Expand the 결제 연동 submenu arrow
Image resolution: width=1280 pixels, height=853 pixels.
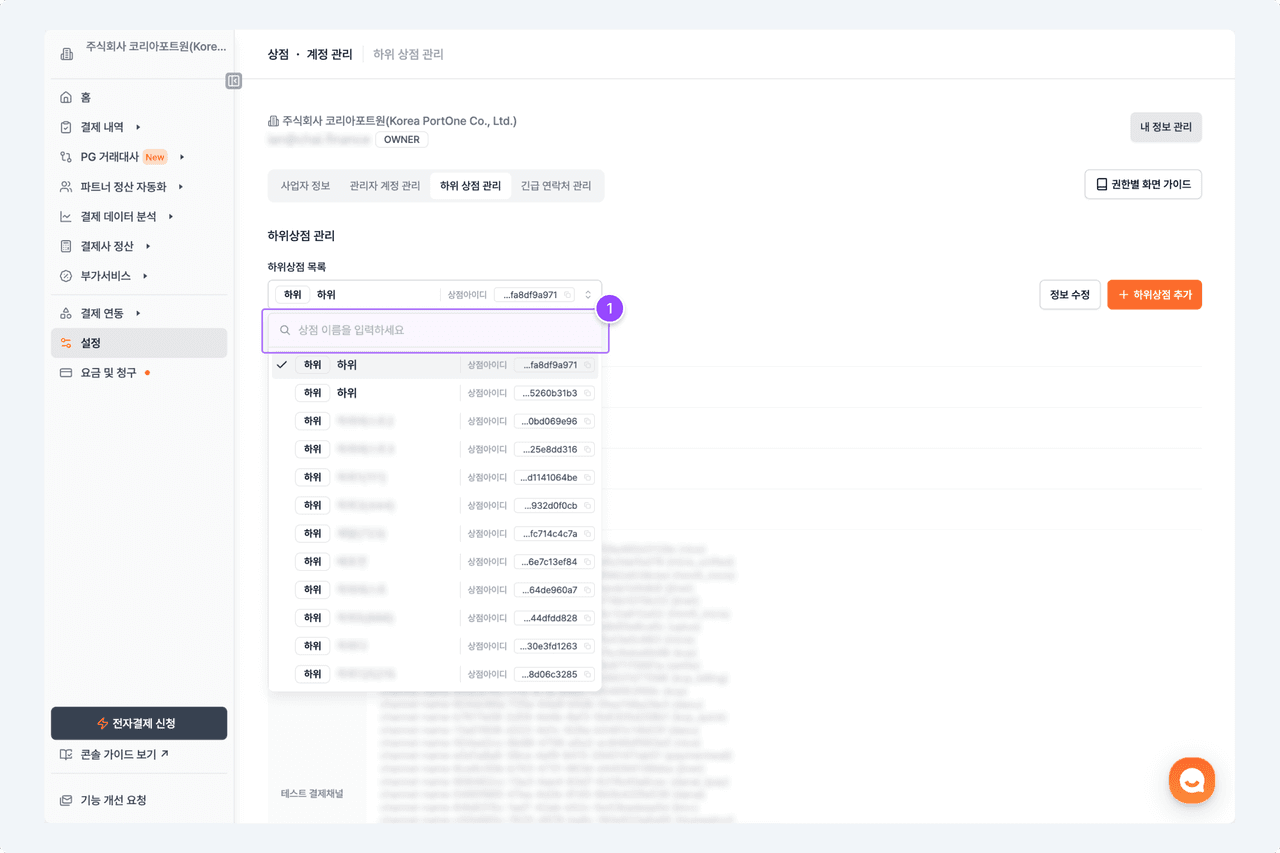138,314
